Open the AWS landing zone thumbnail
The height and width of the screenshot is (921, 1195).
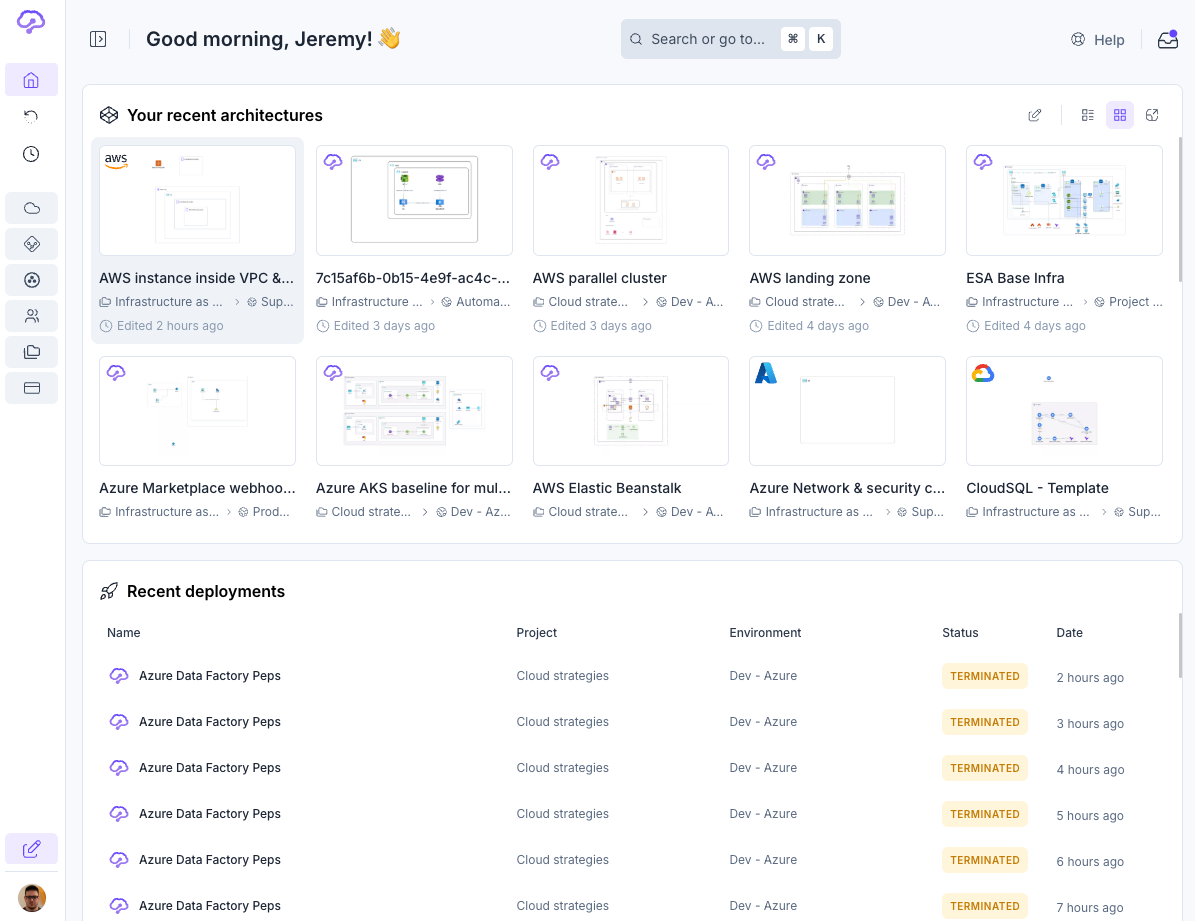pos(847,201)
